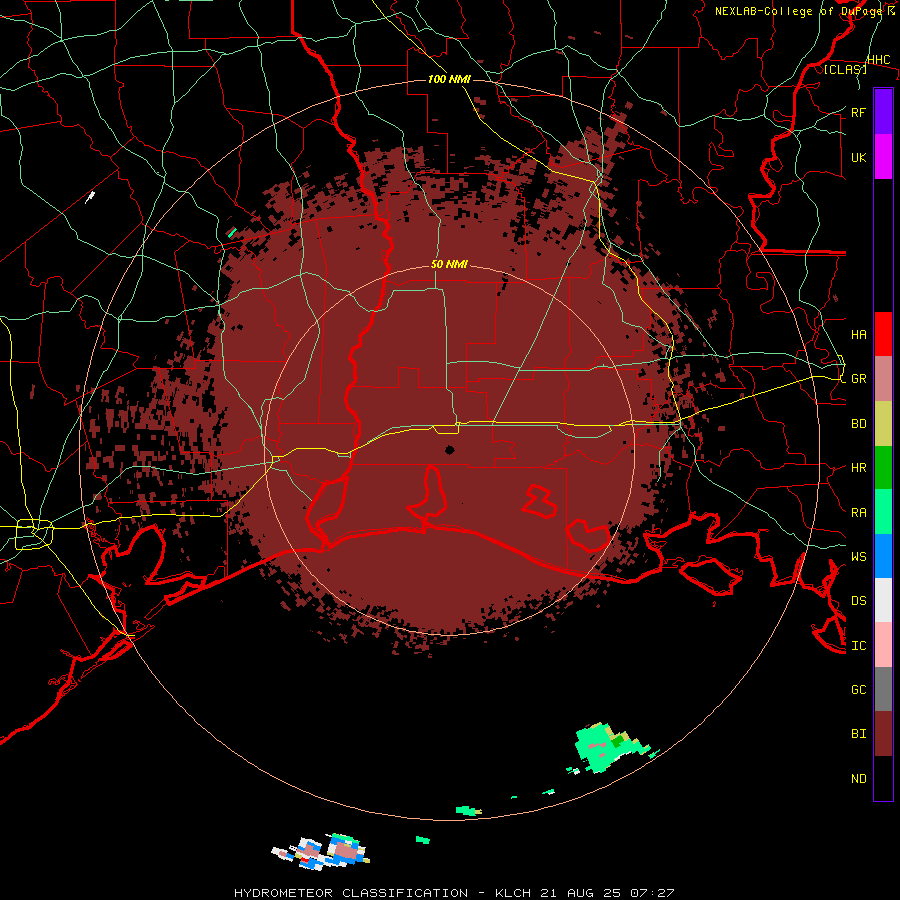Click the HA legend label

(x=859, y=334)
